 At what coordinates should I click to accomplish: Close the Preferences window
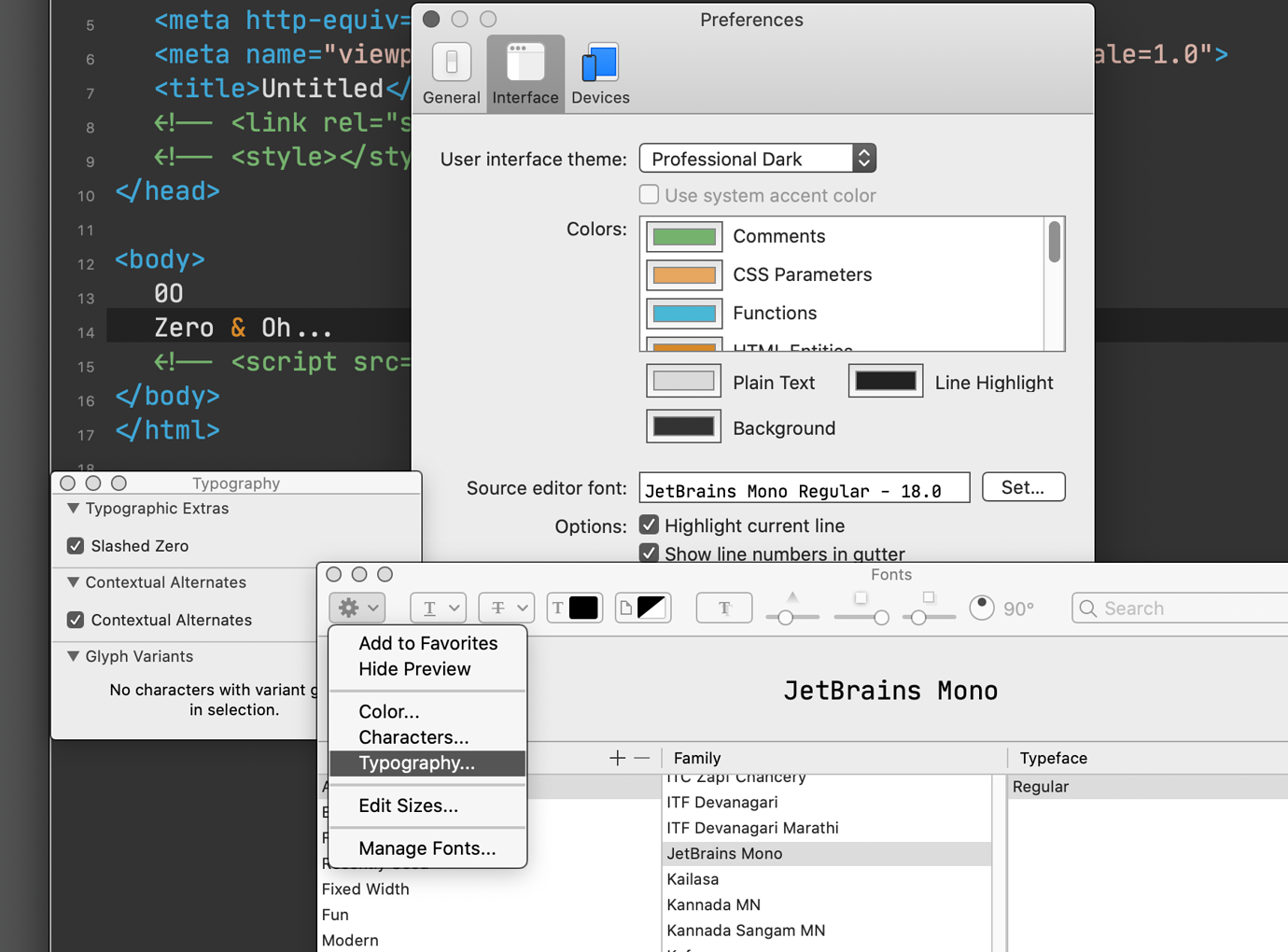point(431,19)
